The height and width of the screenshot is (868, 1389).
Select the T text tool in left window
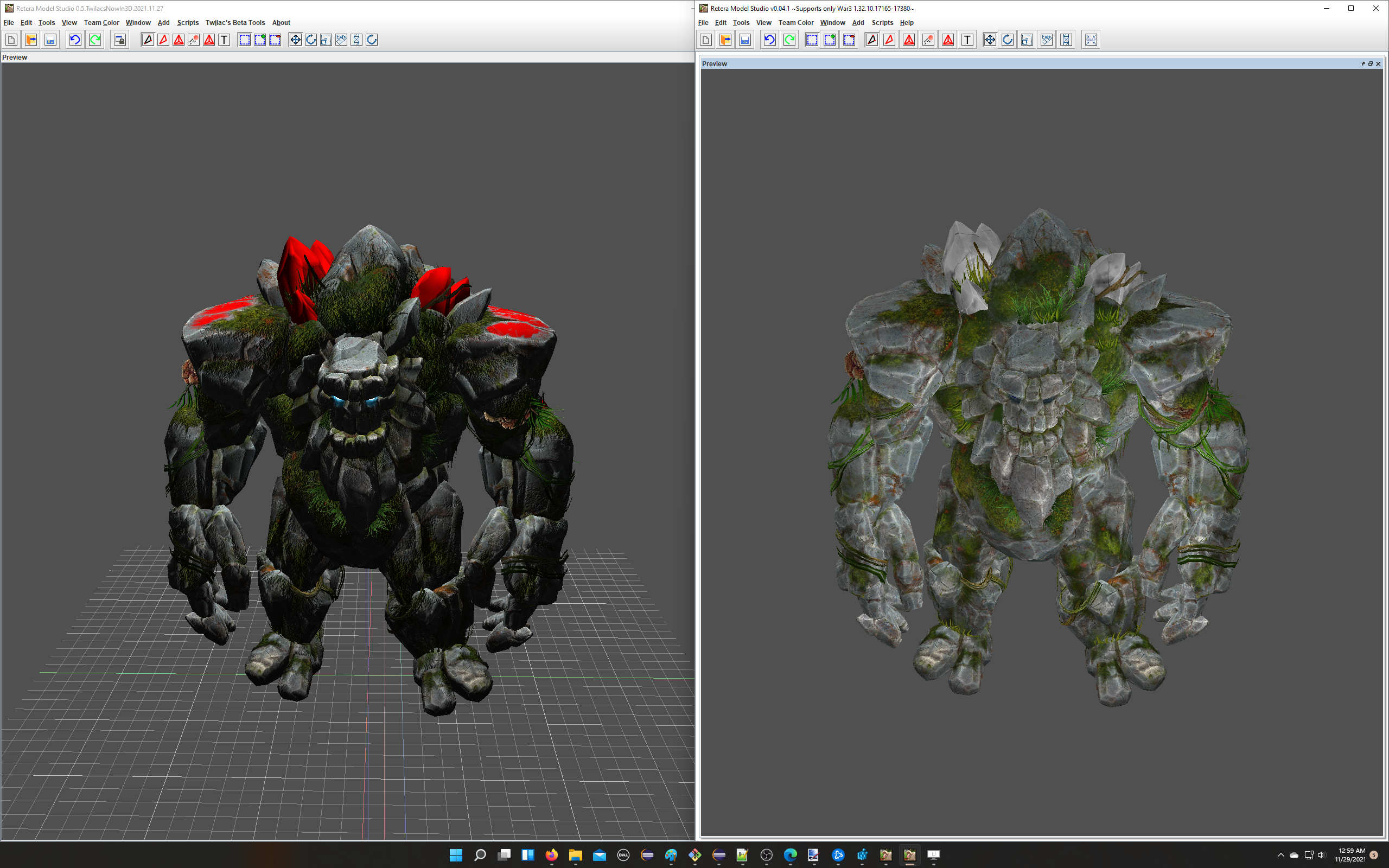(x=225, y=40)
